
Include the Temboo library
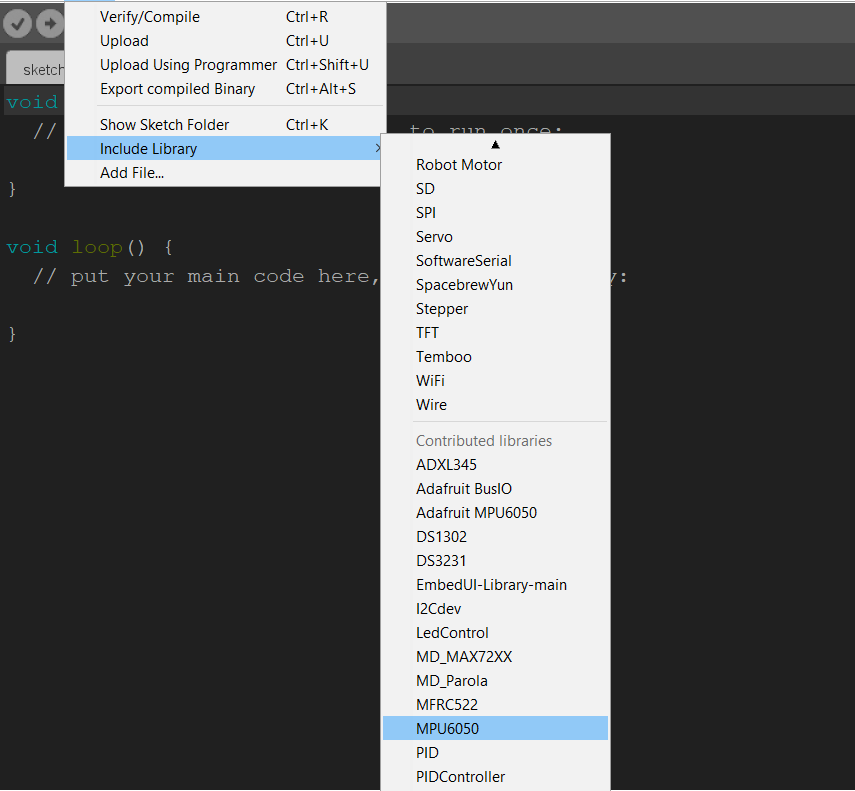495,357
